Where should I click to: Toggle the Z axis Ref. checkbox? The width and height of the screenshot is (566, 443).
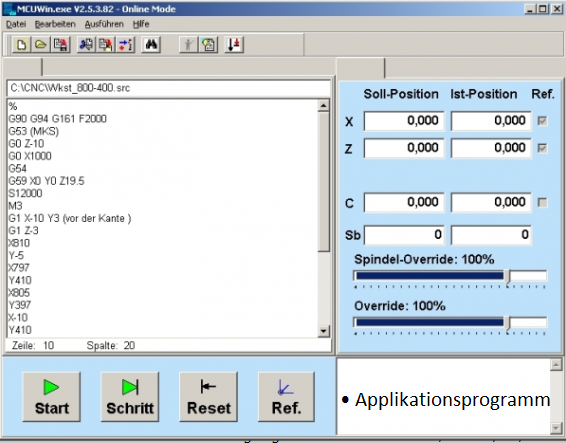click(x=542, y=148)
